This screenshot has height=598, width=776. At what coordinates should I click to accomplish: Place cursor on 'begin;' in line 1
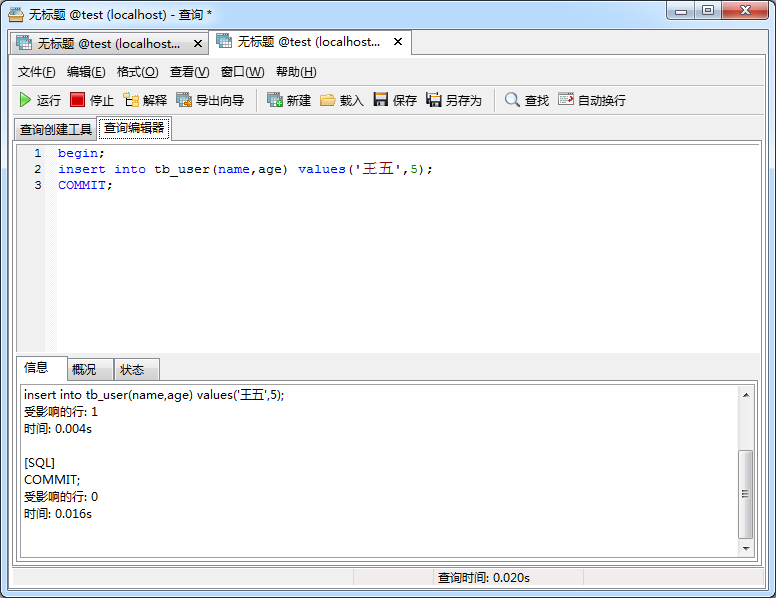click(x=81, y=153)
